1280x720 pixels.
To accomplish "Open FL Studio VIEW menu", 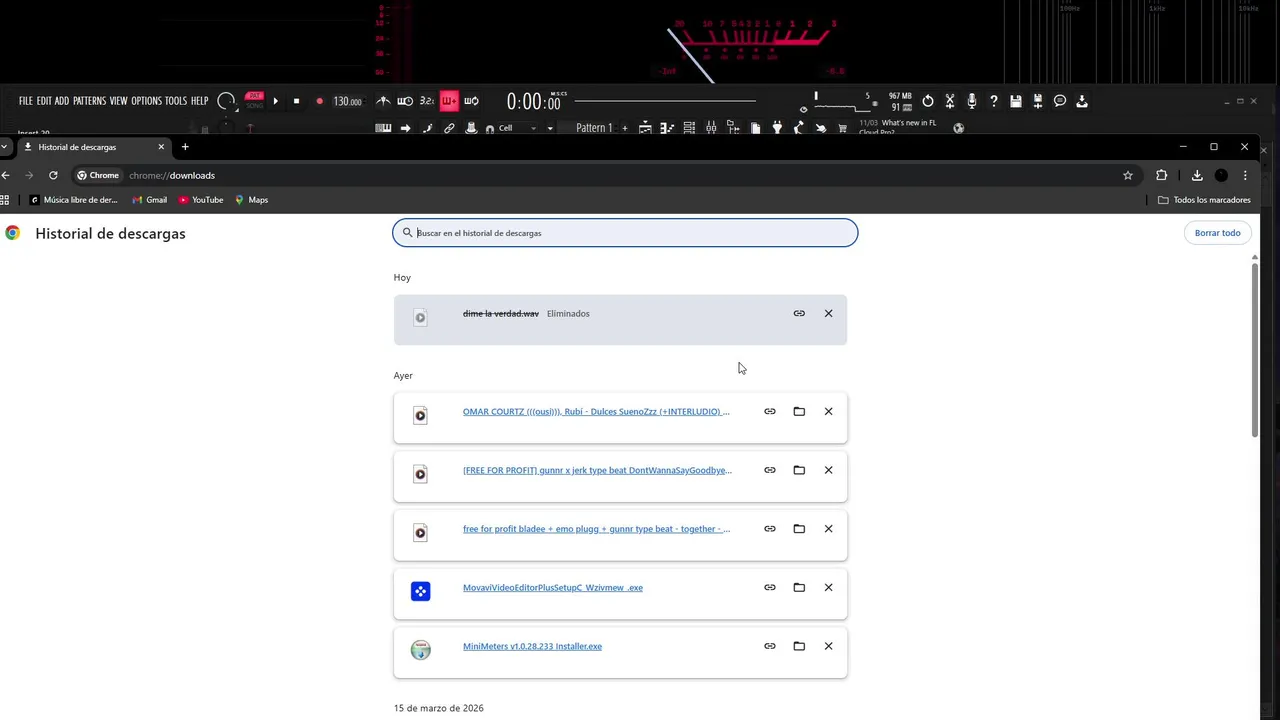I will click(119, 101).
